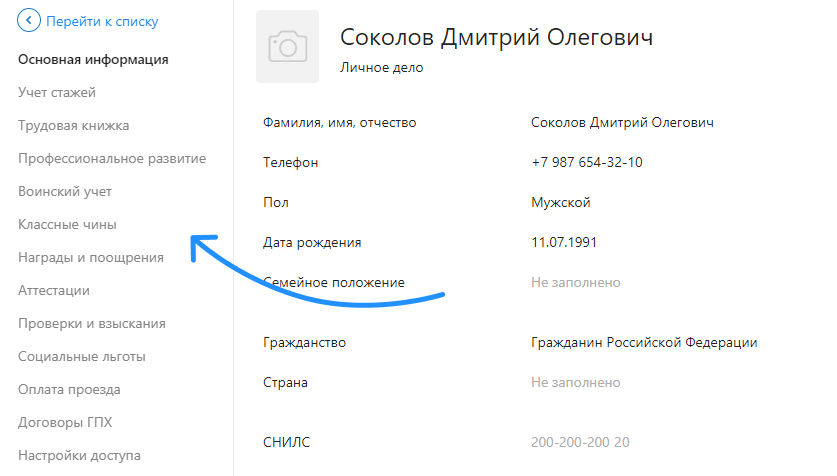Open "Профессиональное развитие" in the sidebar

112,158
